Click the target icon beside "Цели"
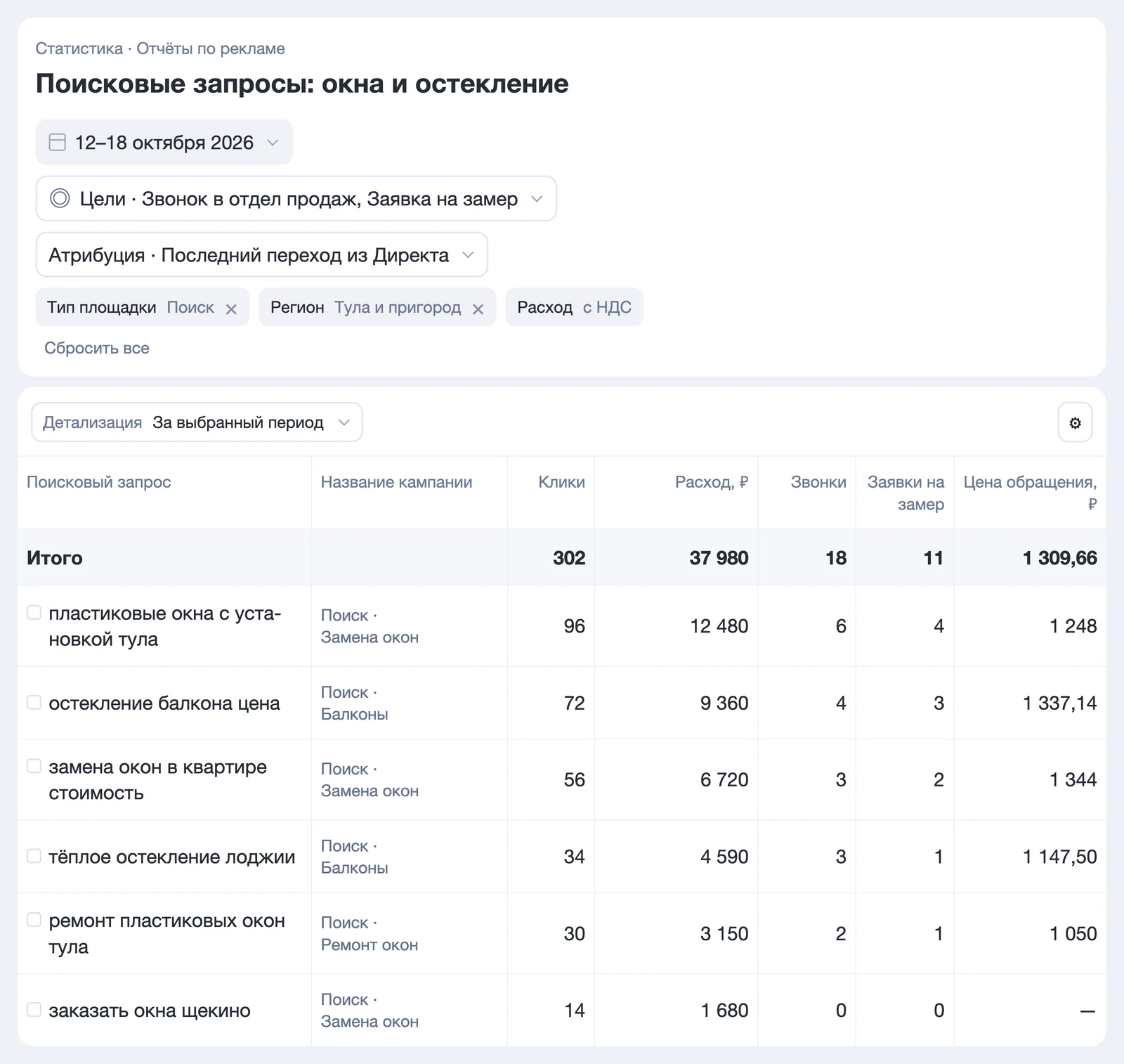Screen dimensions: 1124x1064 (x=60, y=198)
